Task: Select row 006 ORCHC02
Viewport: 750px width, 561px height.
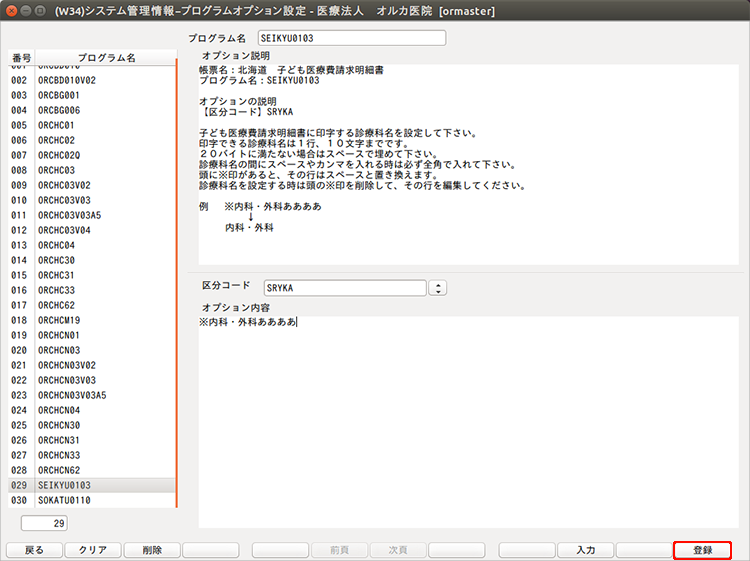Action: coord(92,140)
